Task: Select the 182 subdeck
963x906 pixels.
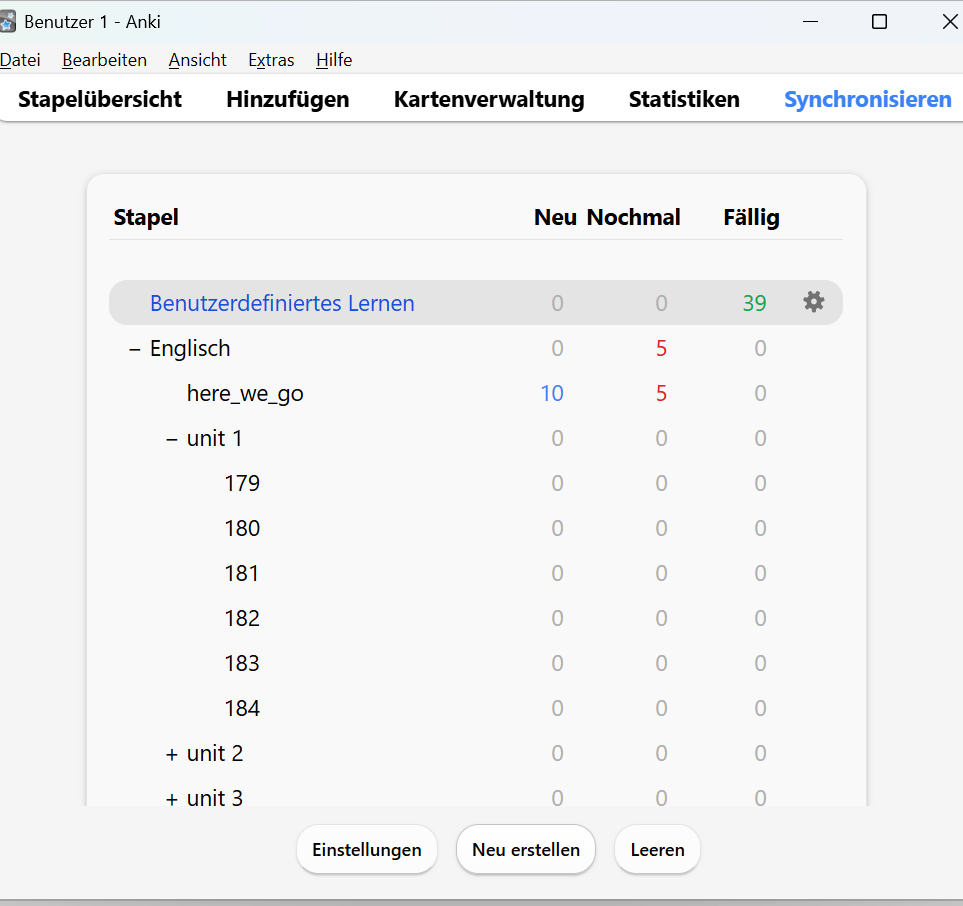Action: click(242, 618)
